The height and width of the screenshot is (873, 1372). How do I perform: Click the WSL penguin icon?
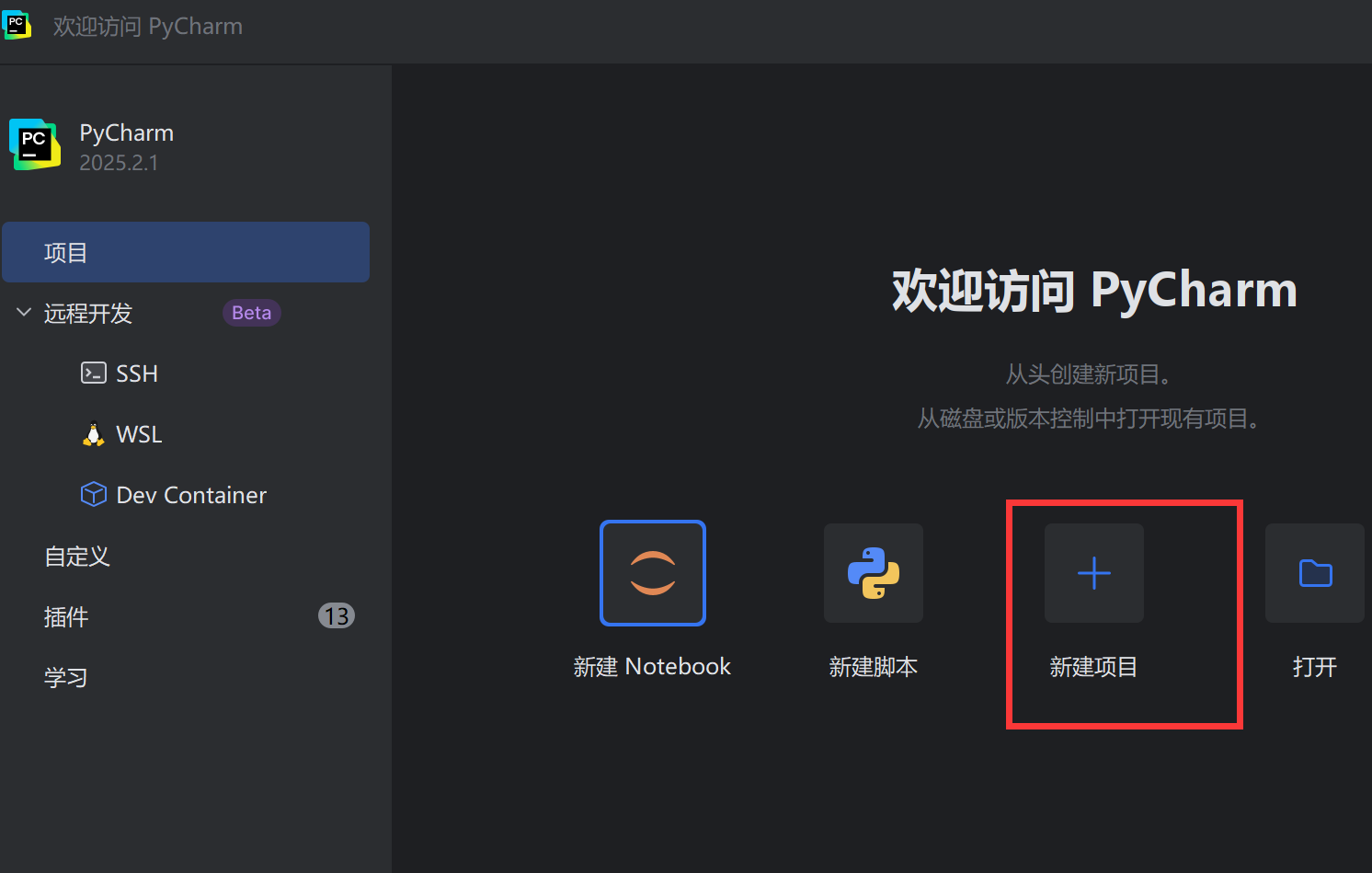point(94,434)
